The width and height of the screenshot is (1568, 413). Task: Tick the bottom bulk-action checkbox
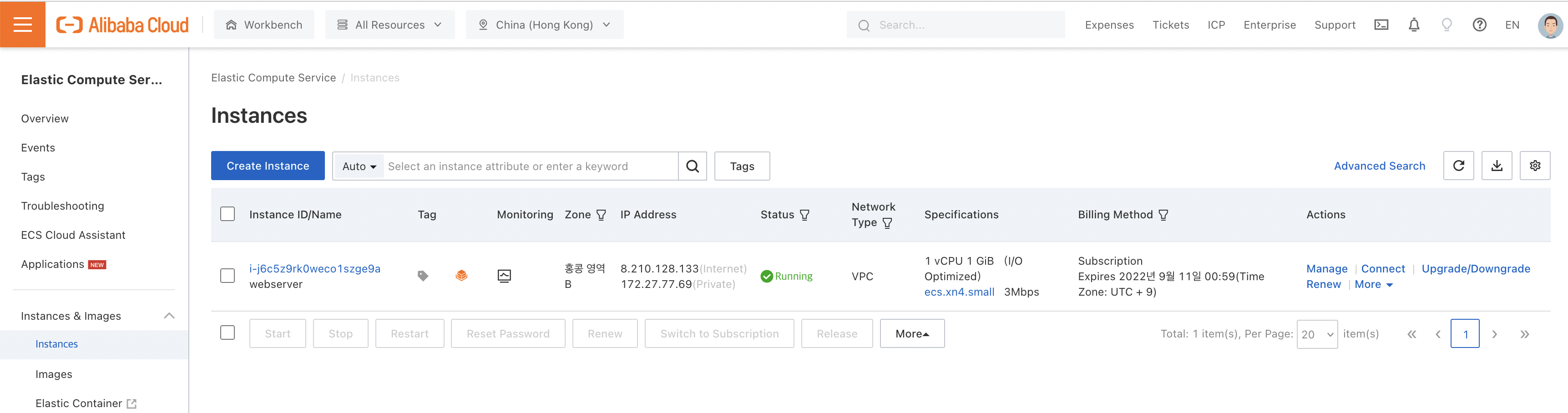228,332
